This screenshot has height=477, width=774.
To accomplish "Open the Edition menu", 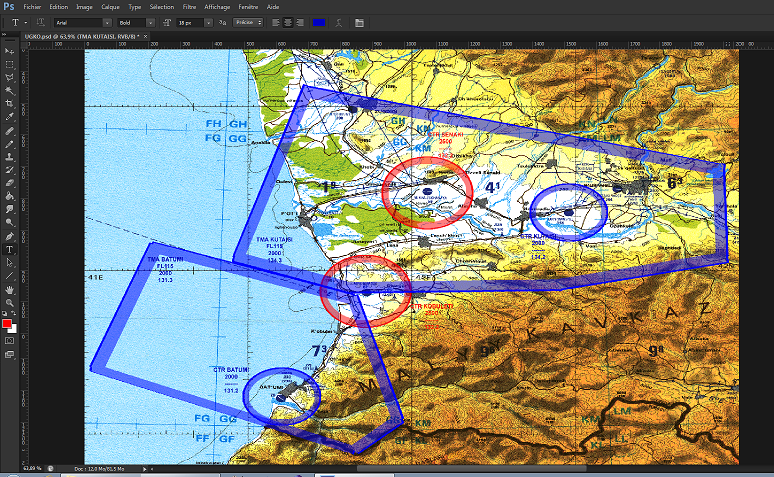I will 59,7.
